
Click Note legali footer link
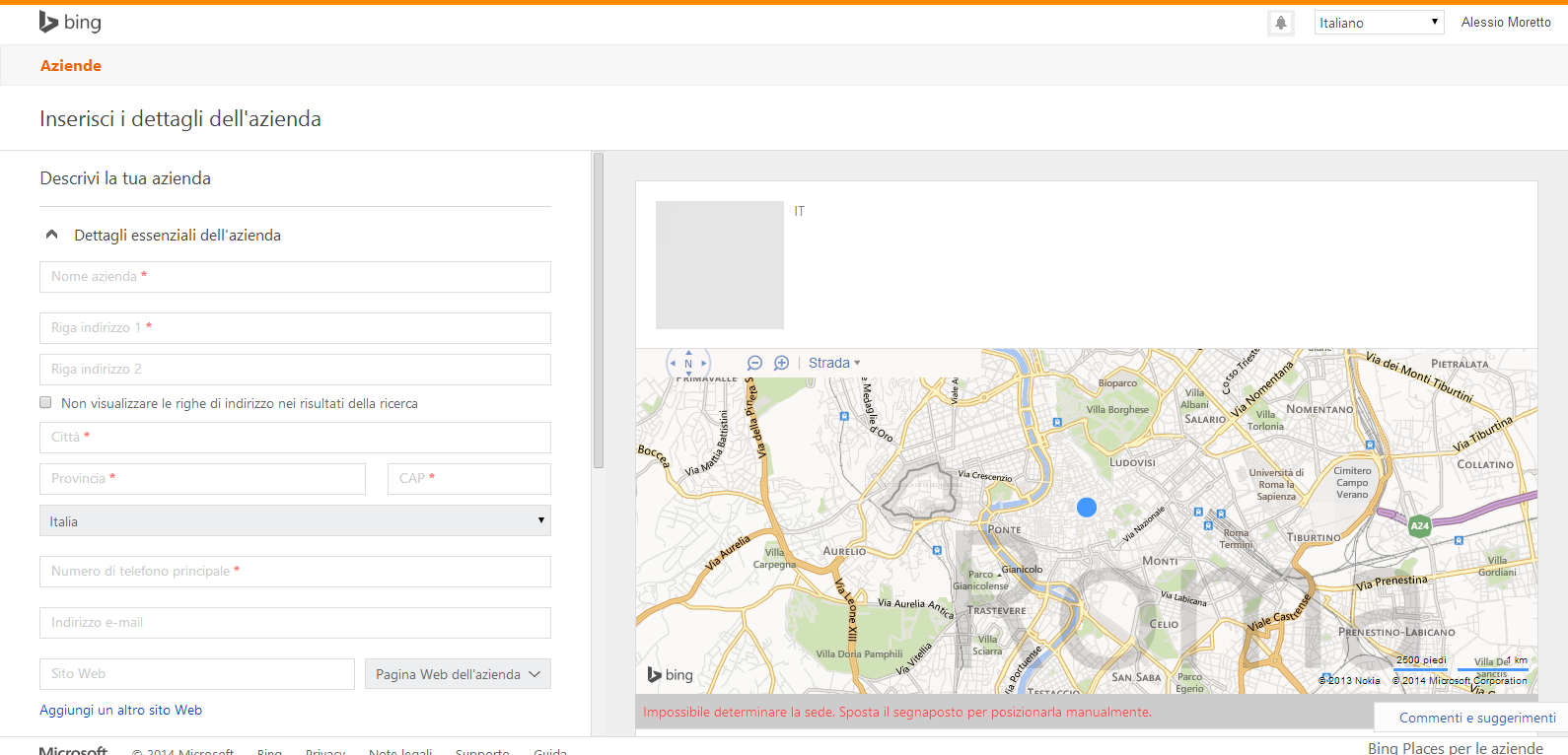click(400, 751)
